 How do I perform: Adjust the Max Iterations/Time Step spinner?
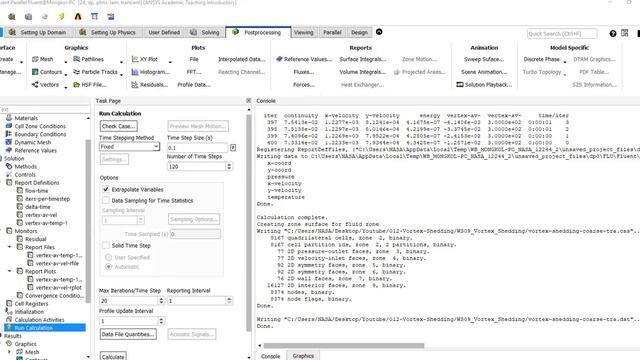(x=161, y=301)
